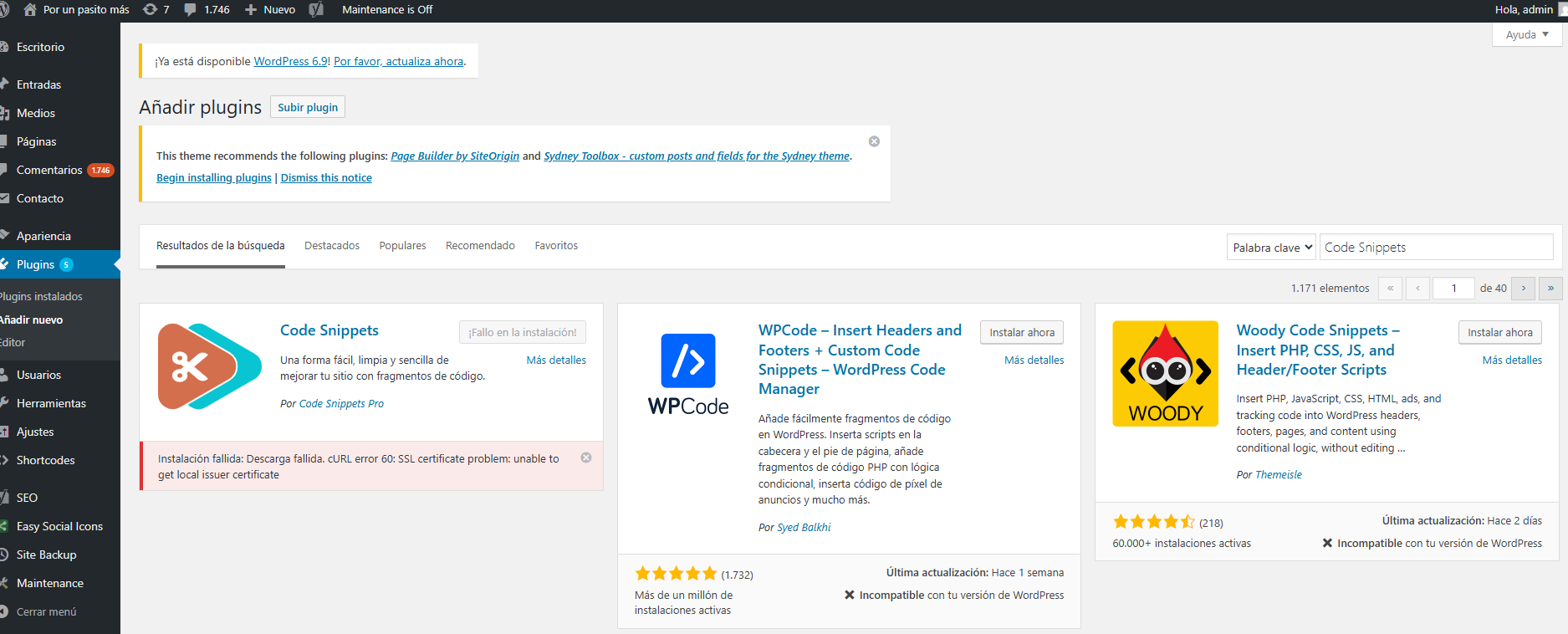1568x634 pixels.
Task: Click the WPCode plugin logo
Action: tap(688, 373)
